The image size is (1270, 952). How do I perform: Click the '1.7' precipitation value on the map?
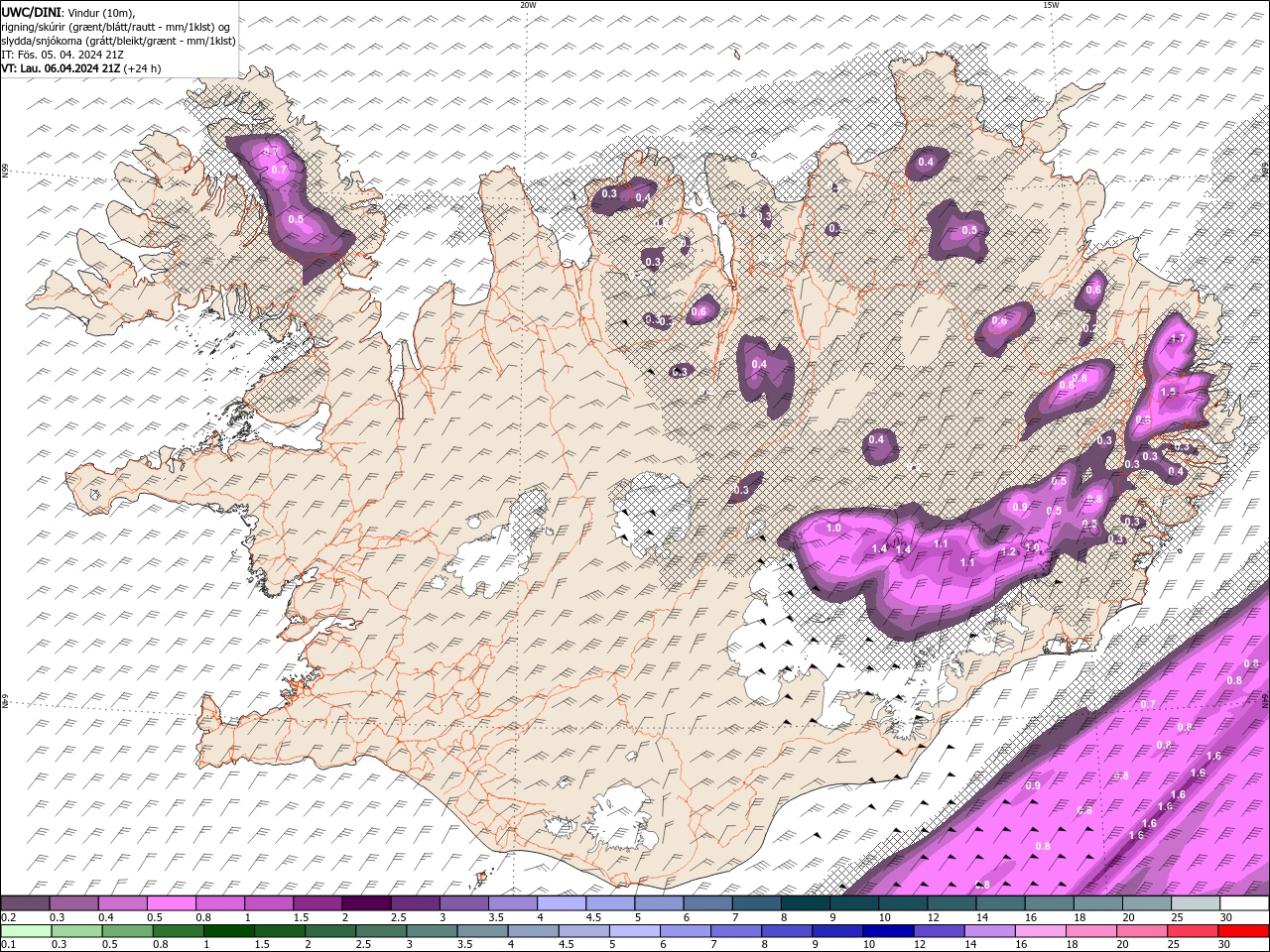(x=1179, y=338)
